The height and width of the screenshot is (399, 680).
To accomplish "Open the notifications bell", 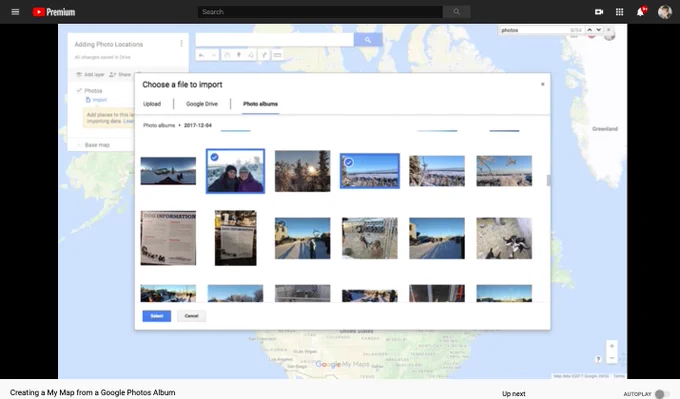I will [x=640, y=12].
